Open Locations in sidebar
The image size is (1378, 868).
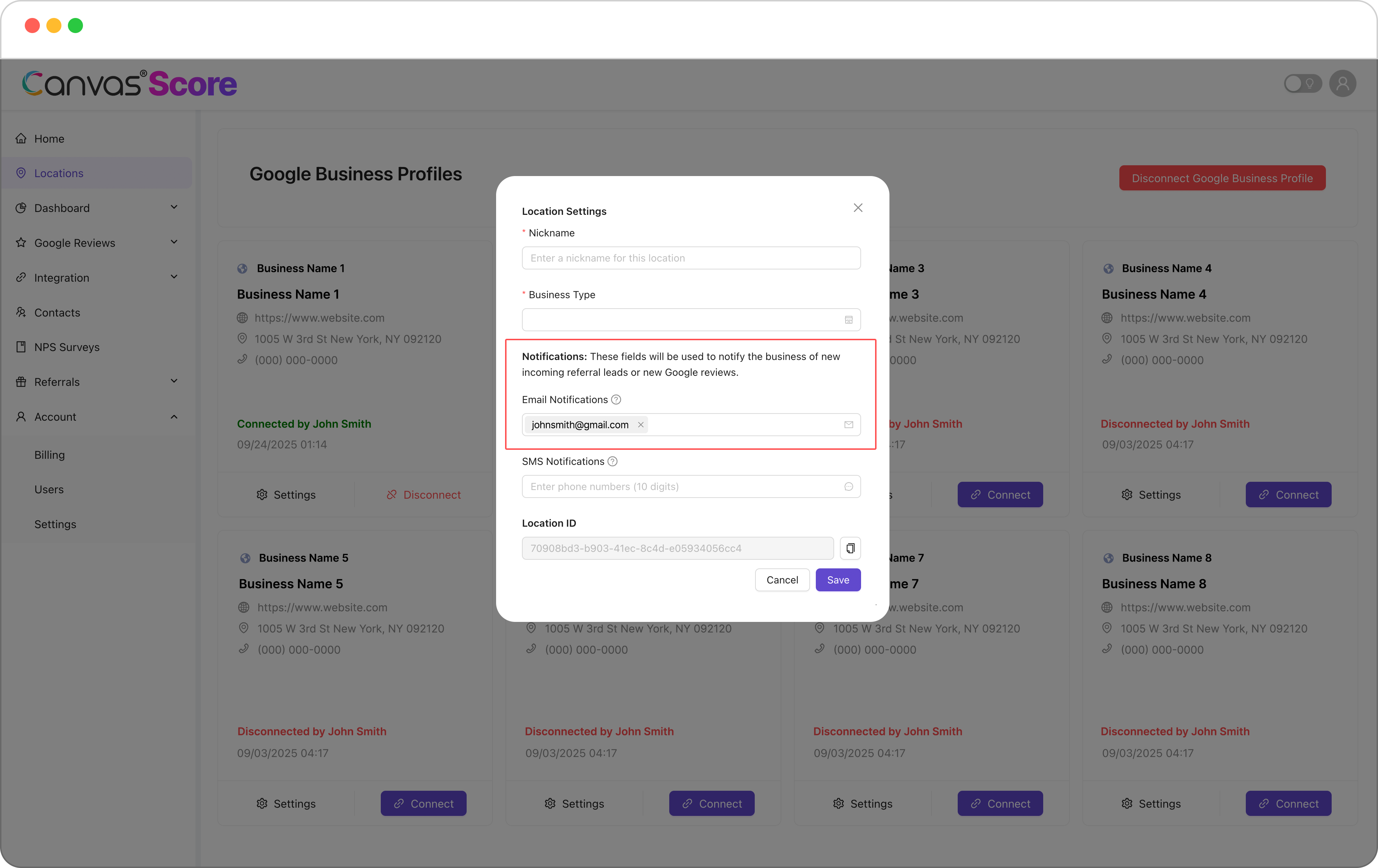tap(97, 173)
